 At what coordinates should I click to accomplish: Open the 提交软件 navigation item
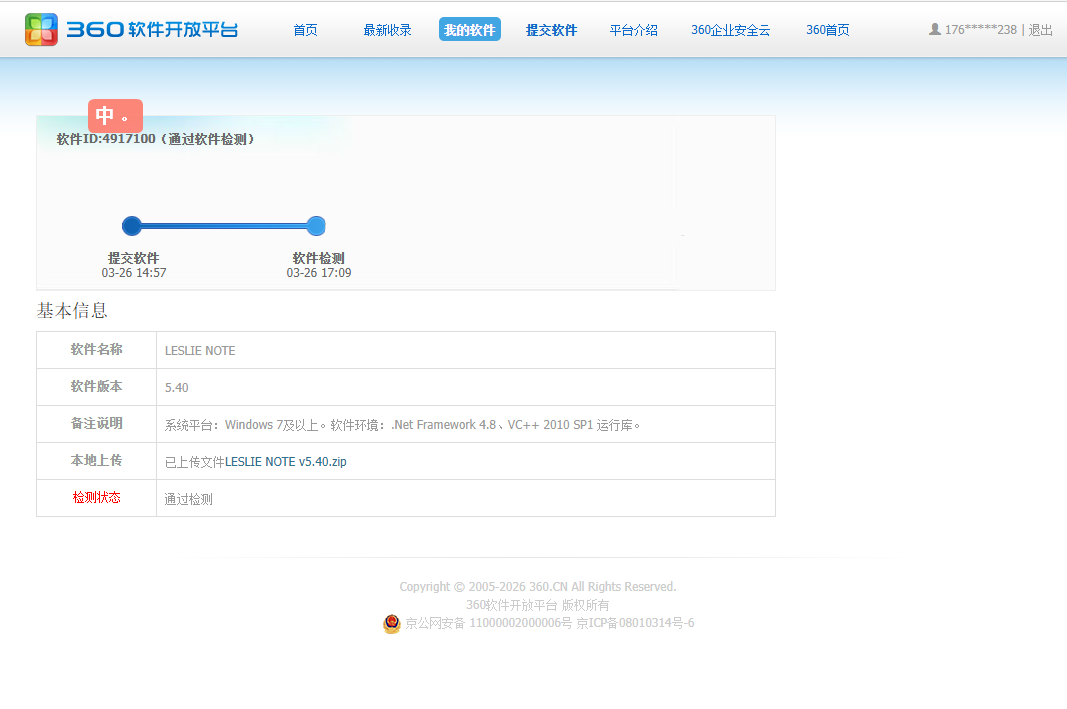tap(551, 30)
